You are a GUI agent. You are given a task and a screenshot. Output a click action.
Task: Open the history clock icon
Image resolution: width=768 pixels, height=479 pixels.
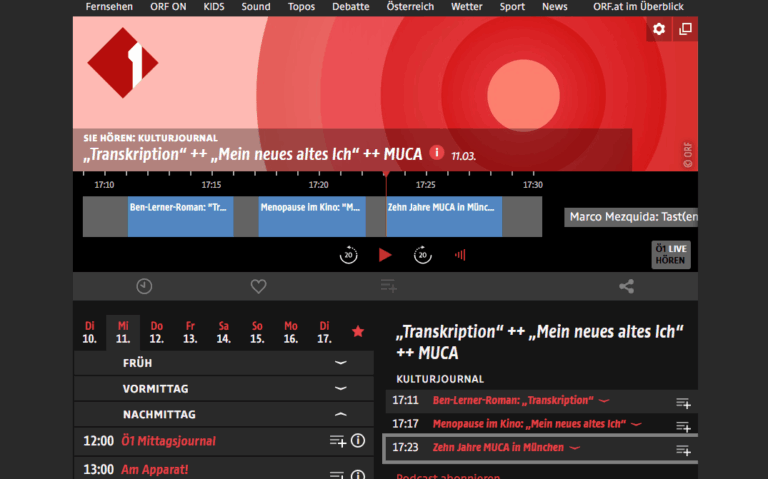(x=144, y=287)
